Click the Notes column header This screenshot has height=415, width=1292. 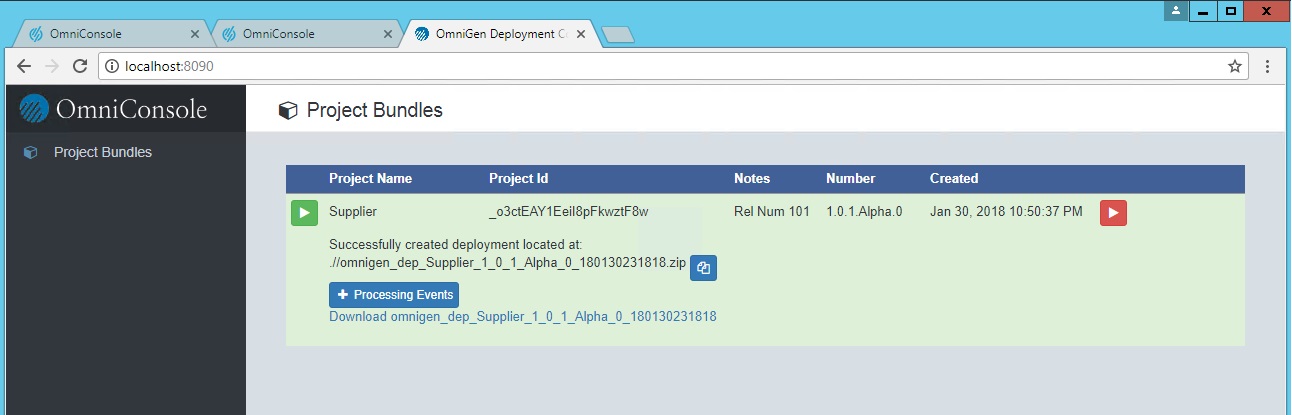point(752,178)
